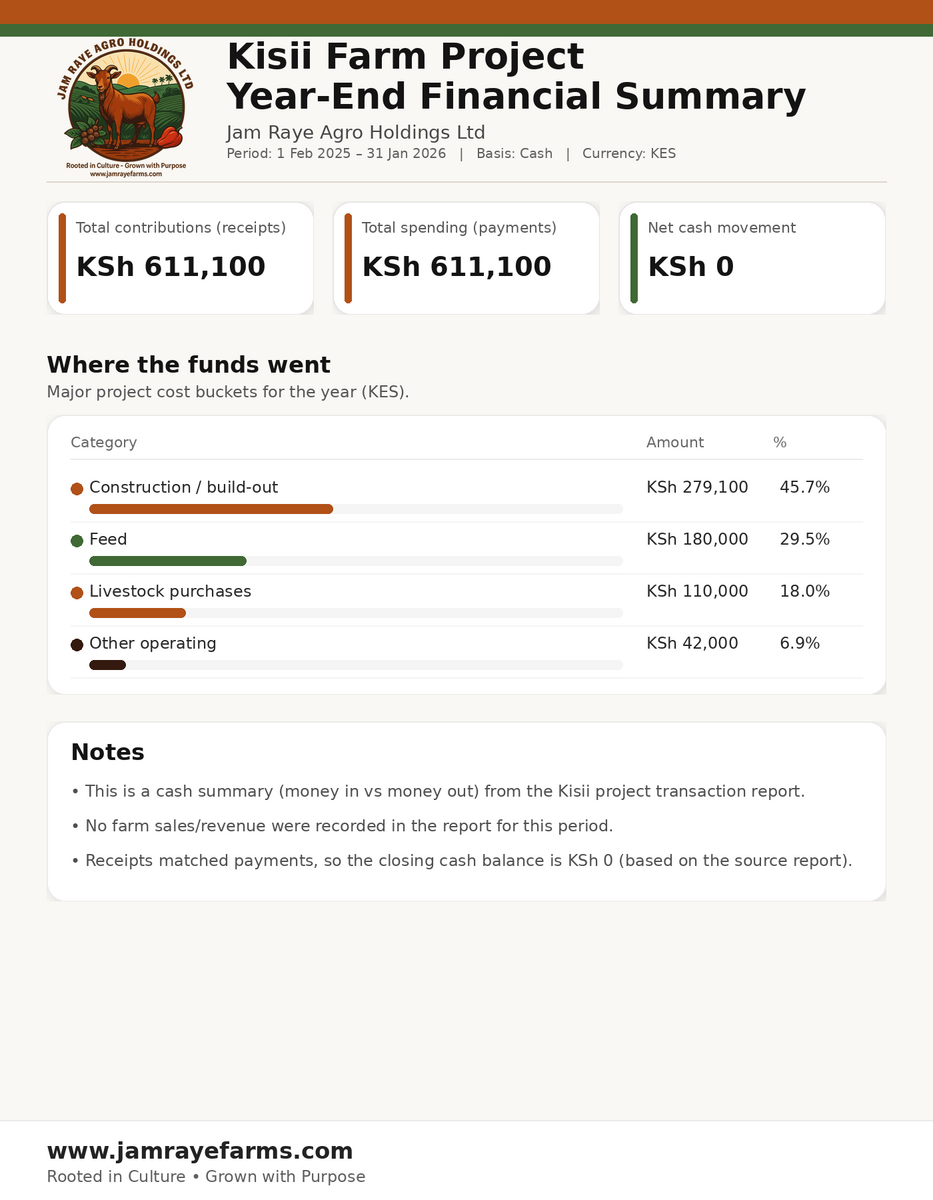Click the Notes heading
This screenshot has height=1200, width=933.
point(108,752)
